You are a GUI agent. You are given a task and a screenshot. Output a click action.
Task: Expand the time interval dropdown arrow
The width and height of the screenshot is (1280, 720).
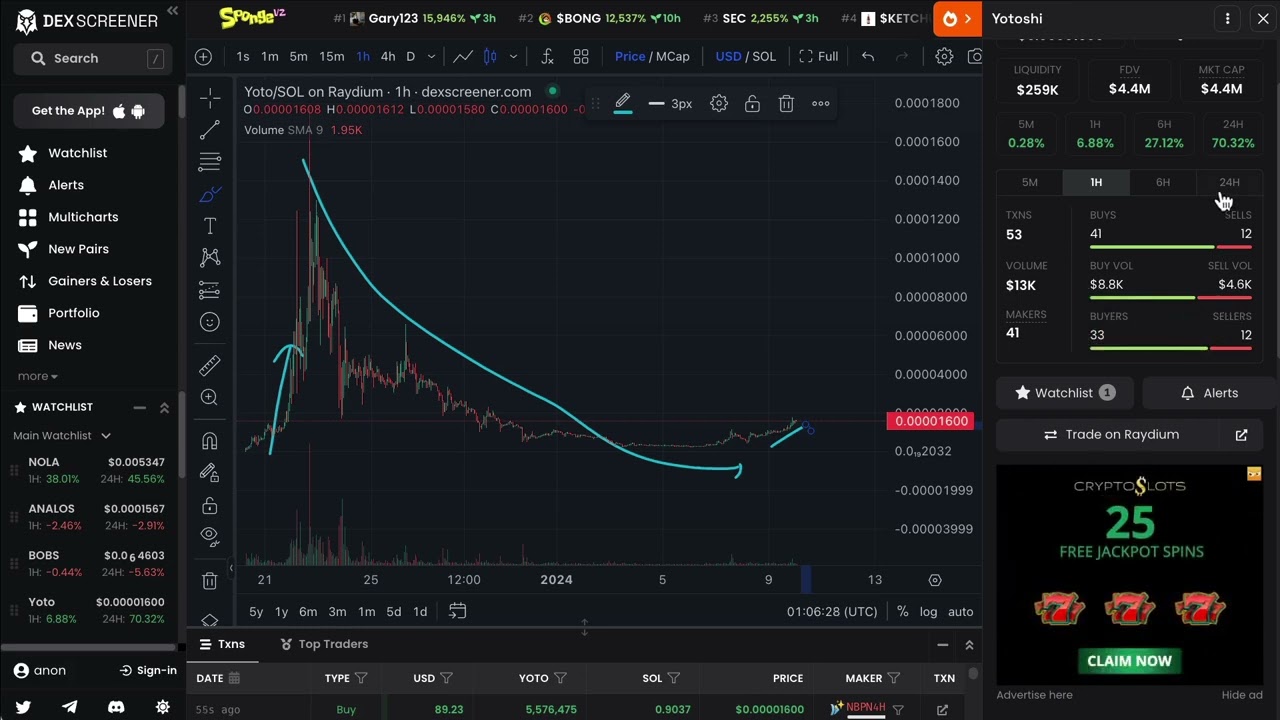click(x=431, y=57)
